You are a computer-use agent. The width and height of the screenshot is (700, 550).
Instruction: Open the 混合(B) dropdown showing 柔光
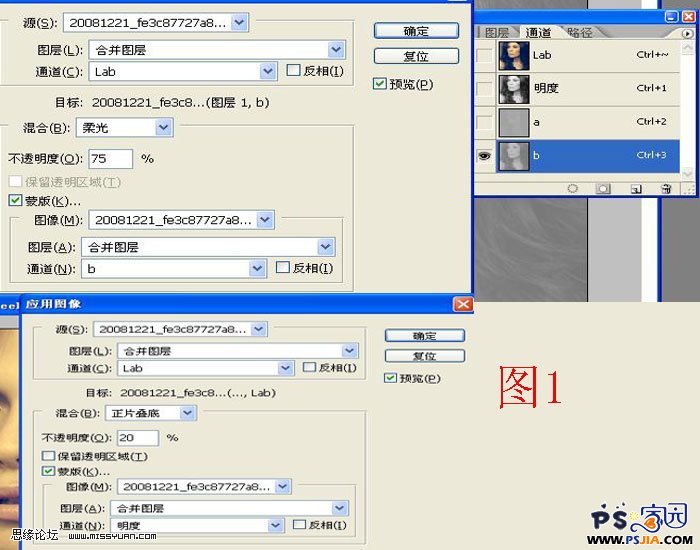pos(163,128)
